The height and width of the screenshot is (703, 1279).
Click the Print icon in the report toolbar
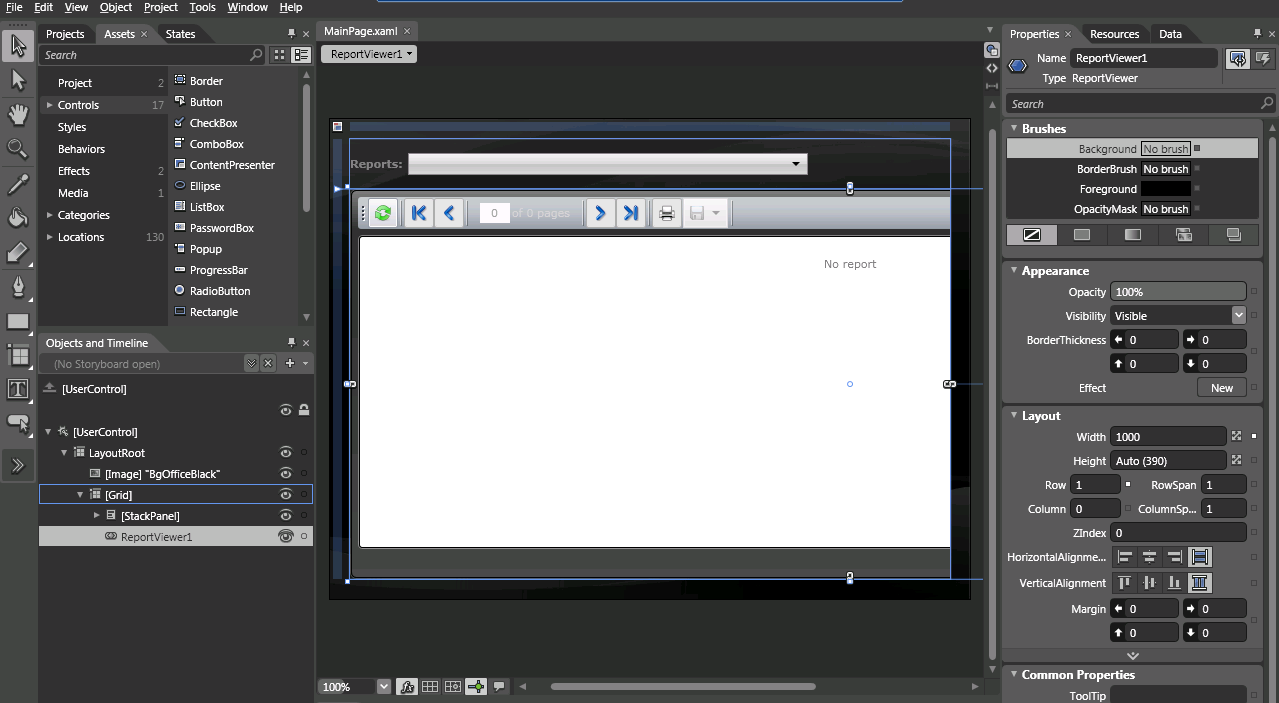666,212
